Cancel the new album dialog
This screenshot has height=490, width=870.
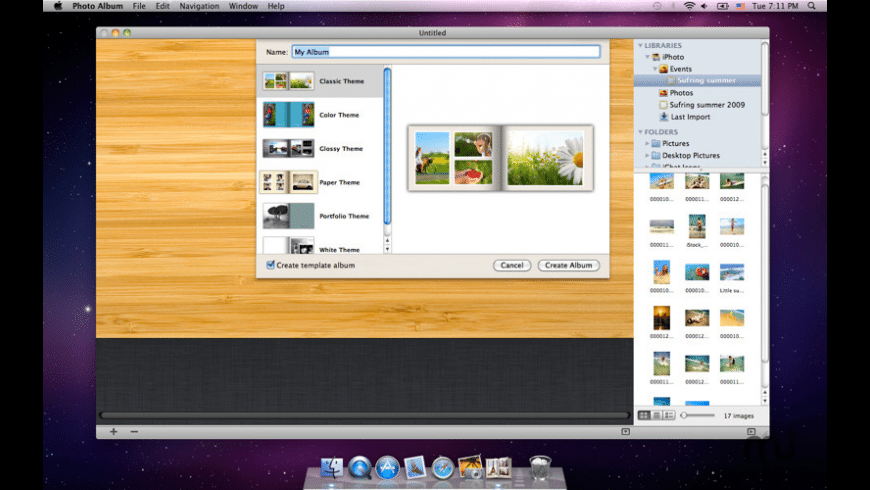click(x=512, y=265)
